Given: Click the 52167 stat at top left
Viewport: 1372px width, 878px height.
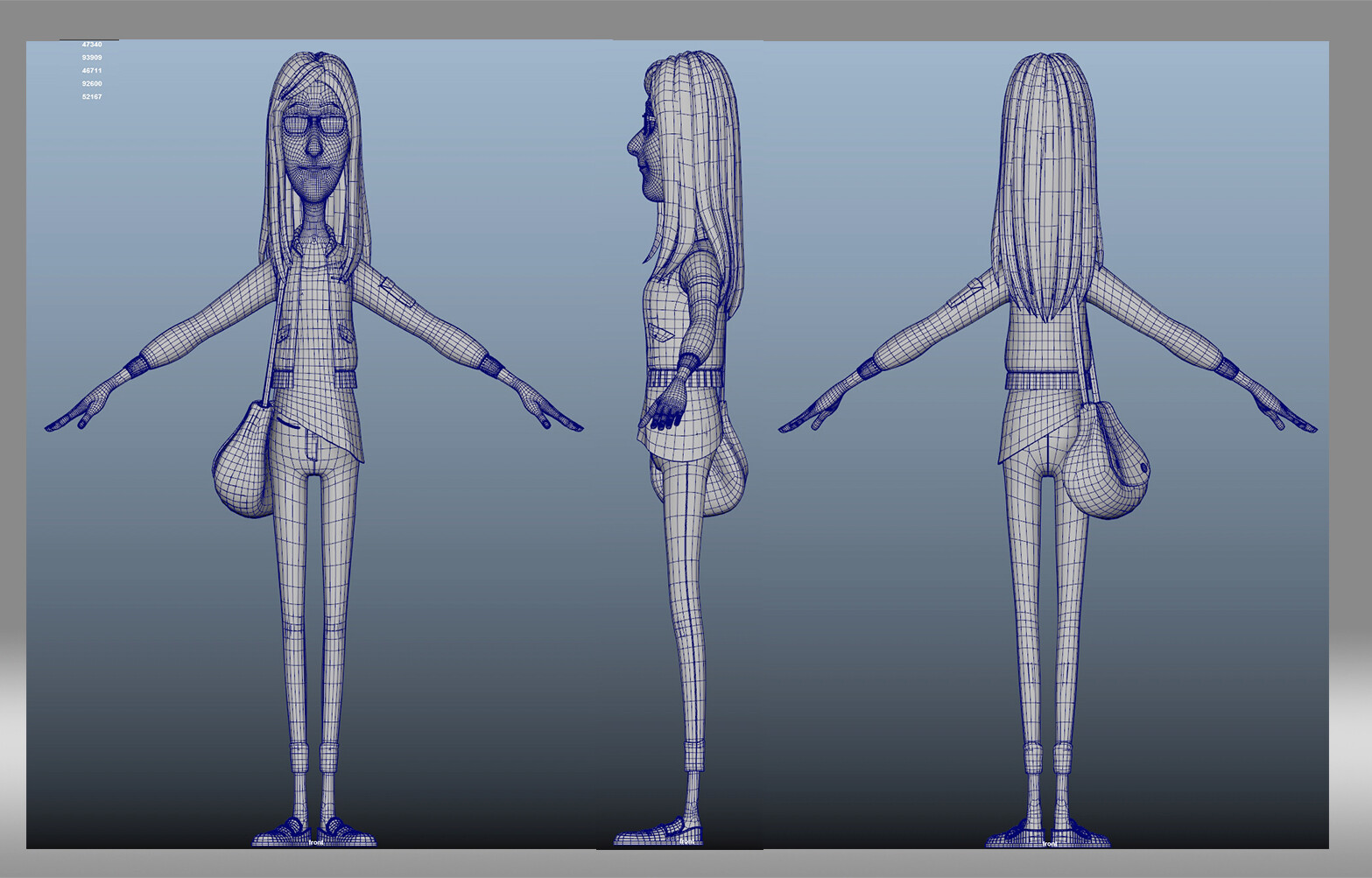Looking at the screenshot, I should [x=90, y=97].
